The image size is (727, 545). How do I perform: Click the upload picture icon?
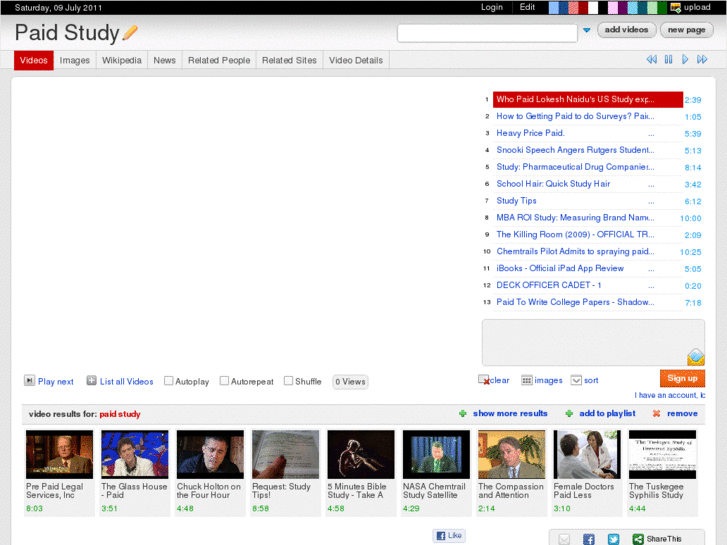[x=676, y=7]
